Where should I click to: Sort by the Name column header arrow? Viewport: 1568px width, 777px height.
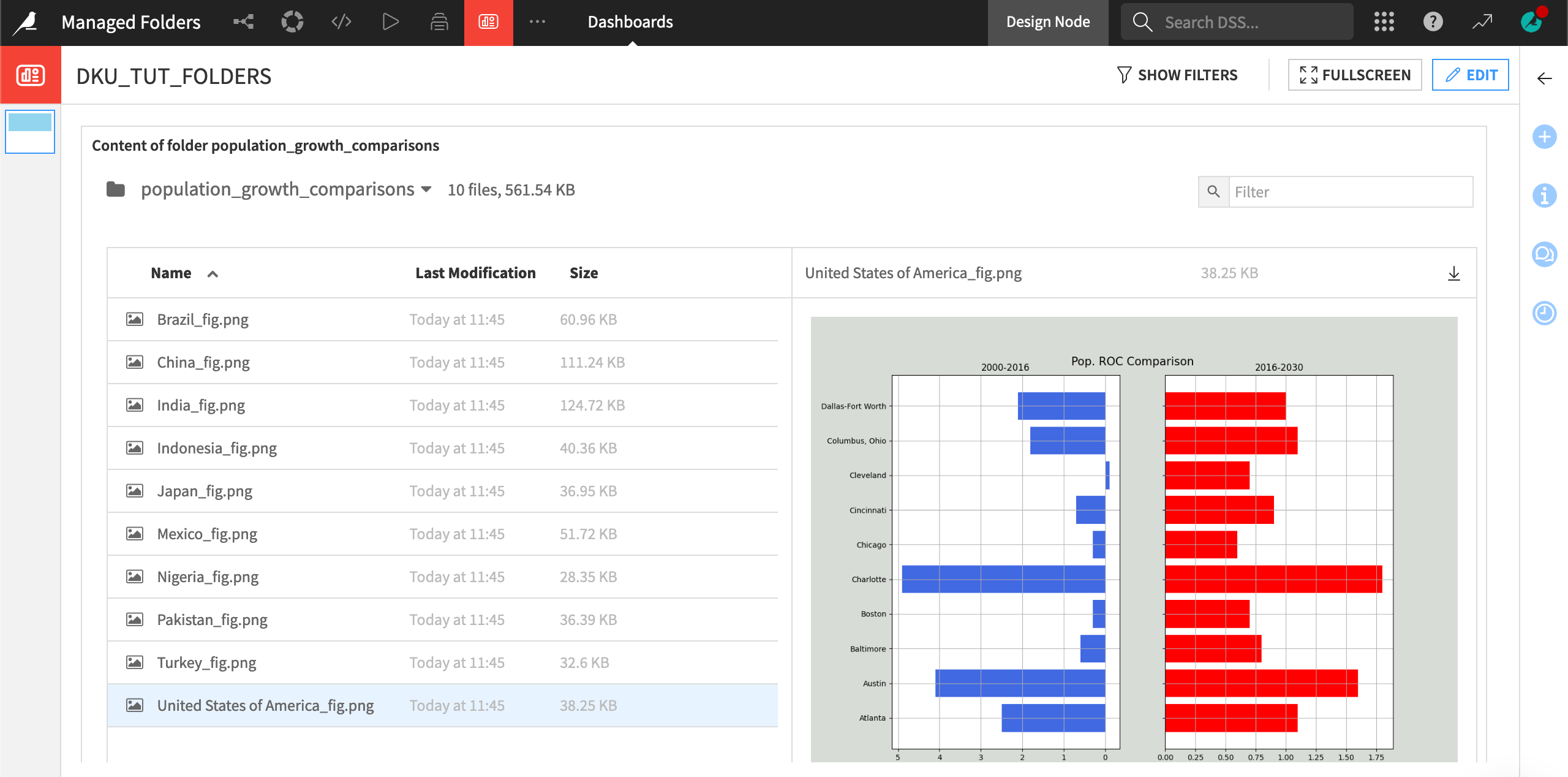213,274
